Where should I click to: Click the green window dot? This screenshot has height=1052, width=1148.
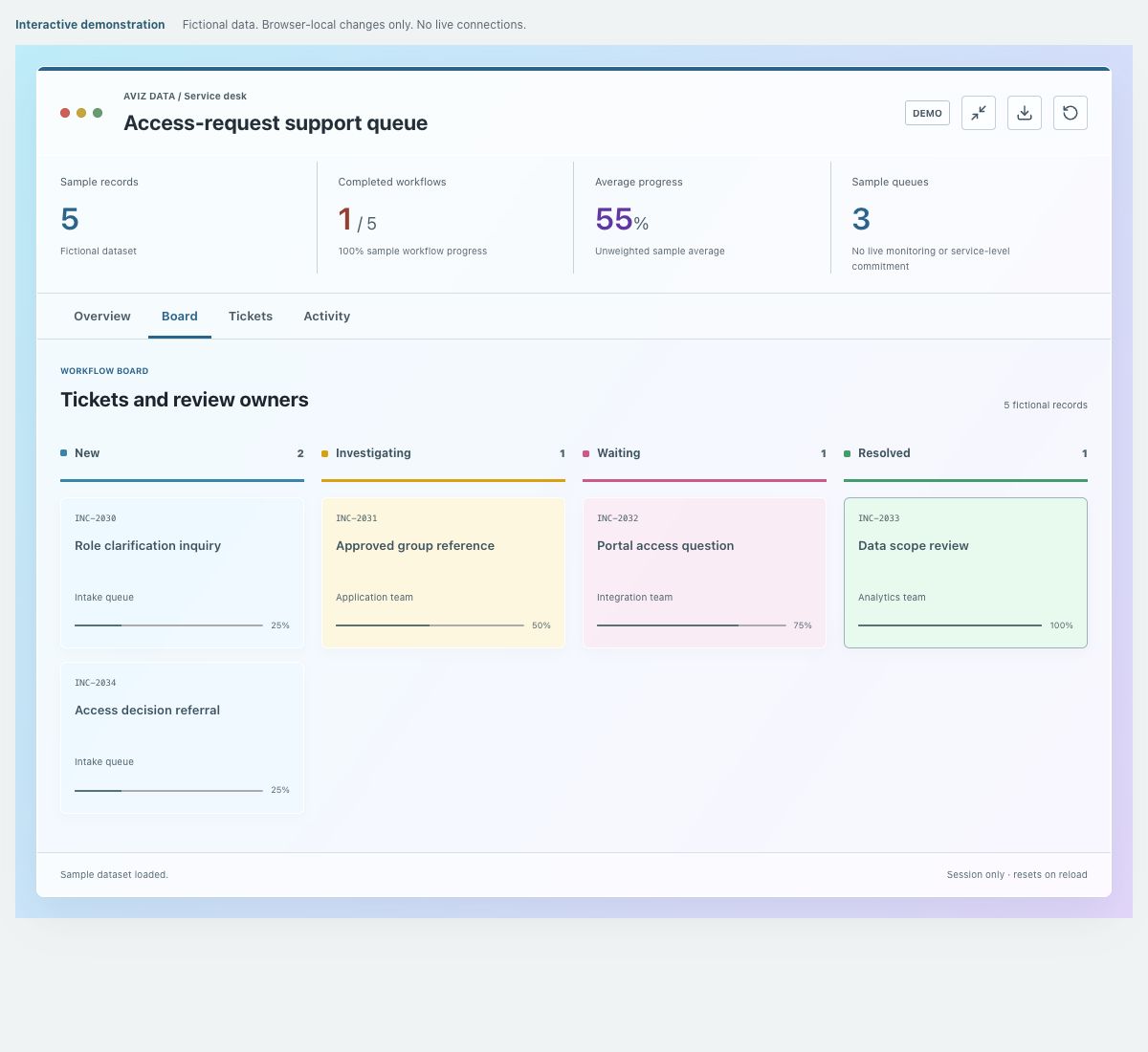(98, 113)
